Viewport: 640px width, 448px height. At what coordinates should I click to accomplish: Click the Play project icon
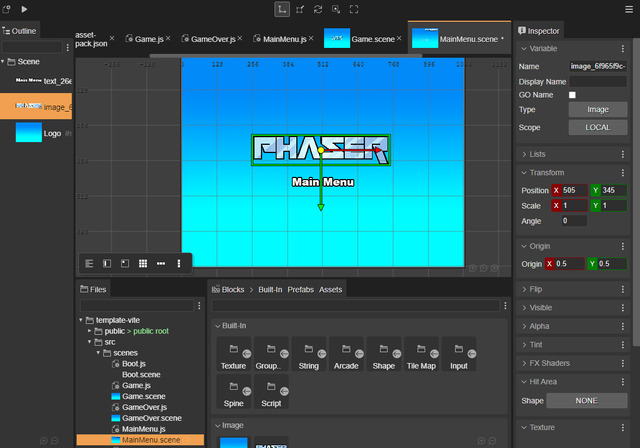(x=24, y=9)
